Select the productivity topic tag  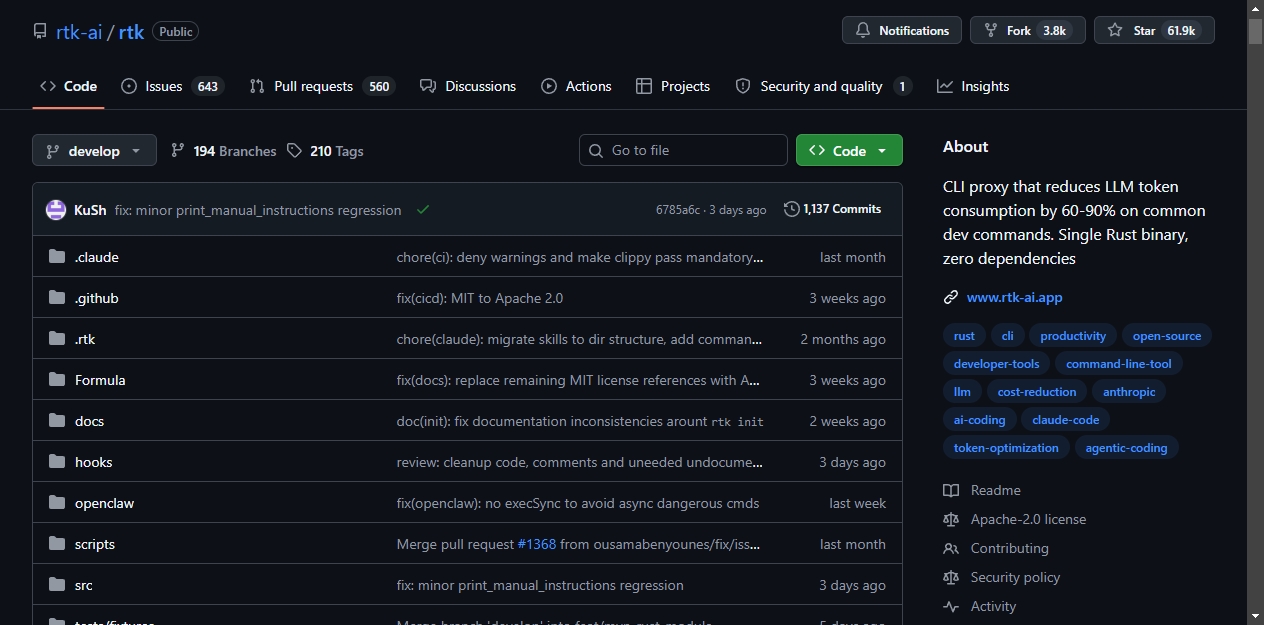click(1073, 336)
